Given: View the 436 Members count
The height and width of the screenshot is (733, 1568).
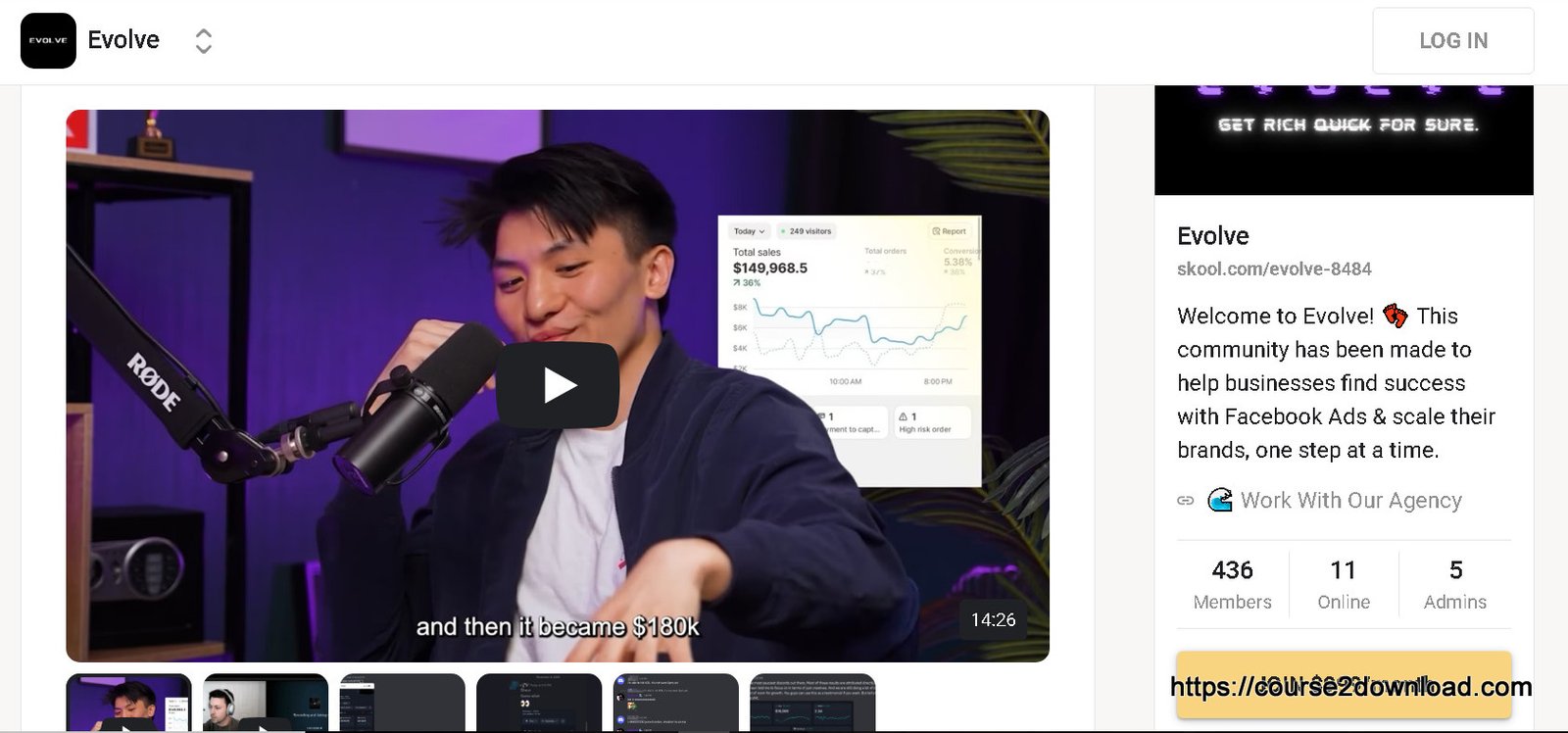Looking at the screenshot, I should (1233, 584).
